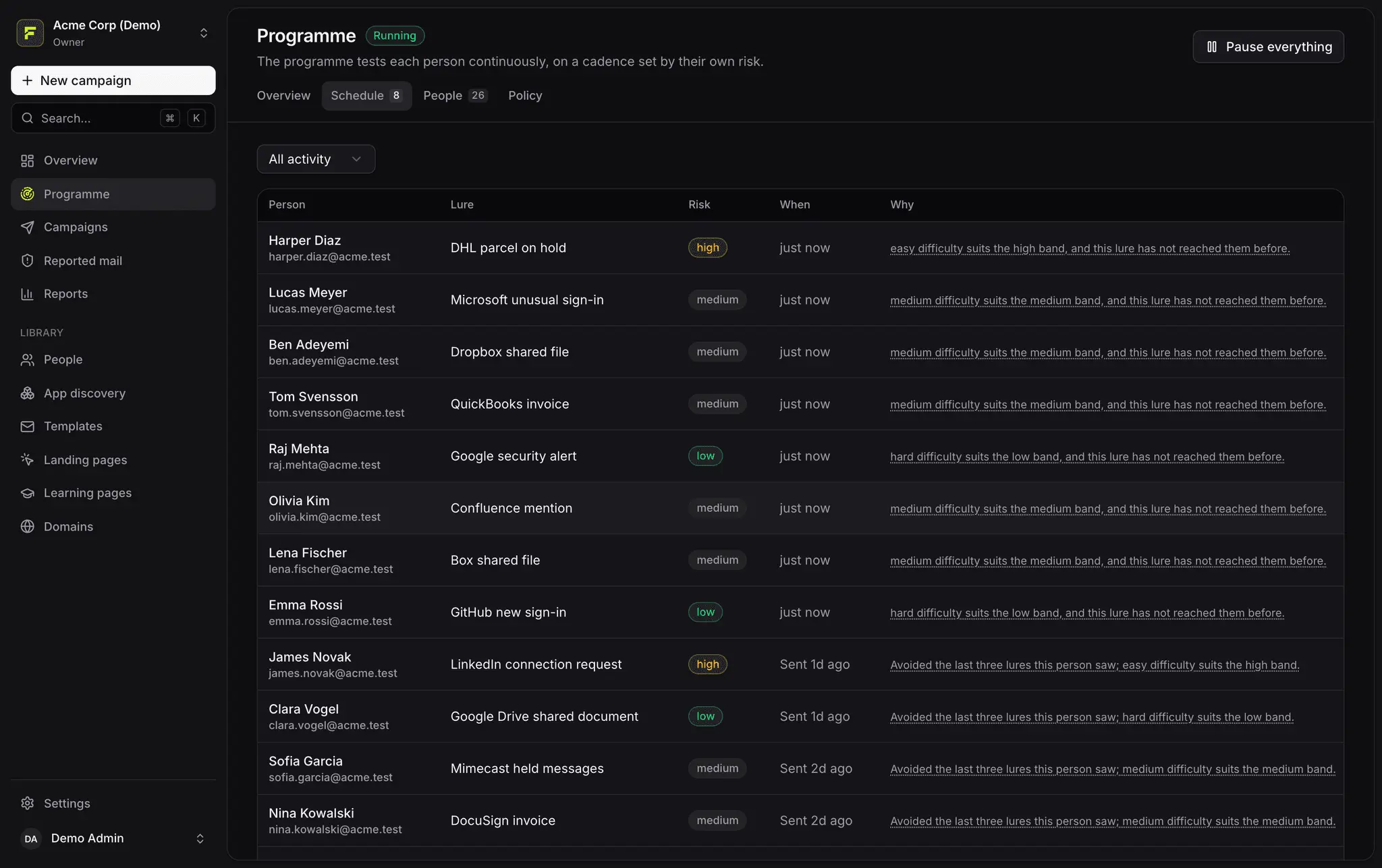Open the Policy tab

[525, 96]
